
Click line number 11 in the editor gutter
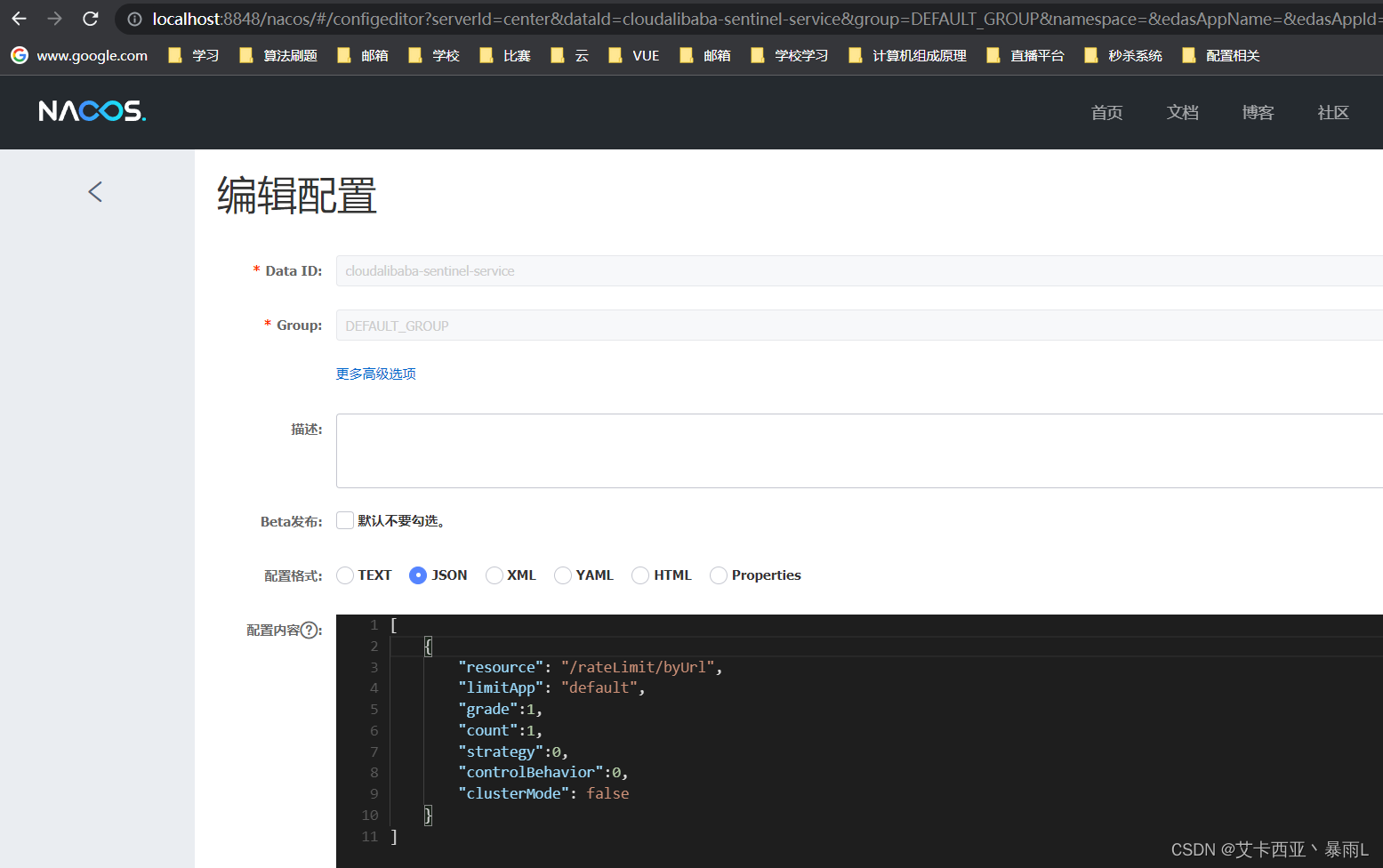point(370,836)
